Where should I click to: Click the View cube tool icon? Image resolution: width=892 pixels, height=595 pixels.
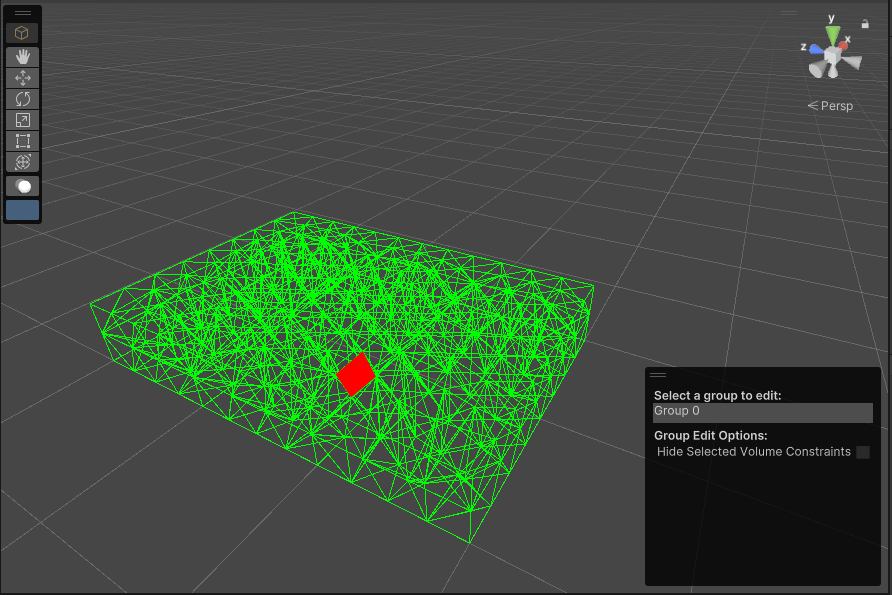click(22, 31)
